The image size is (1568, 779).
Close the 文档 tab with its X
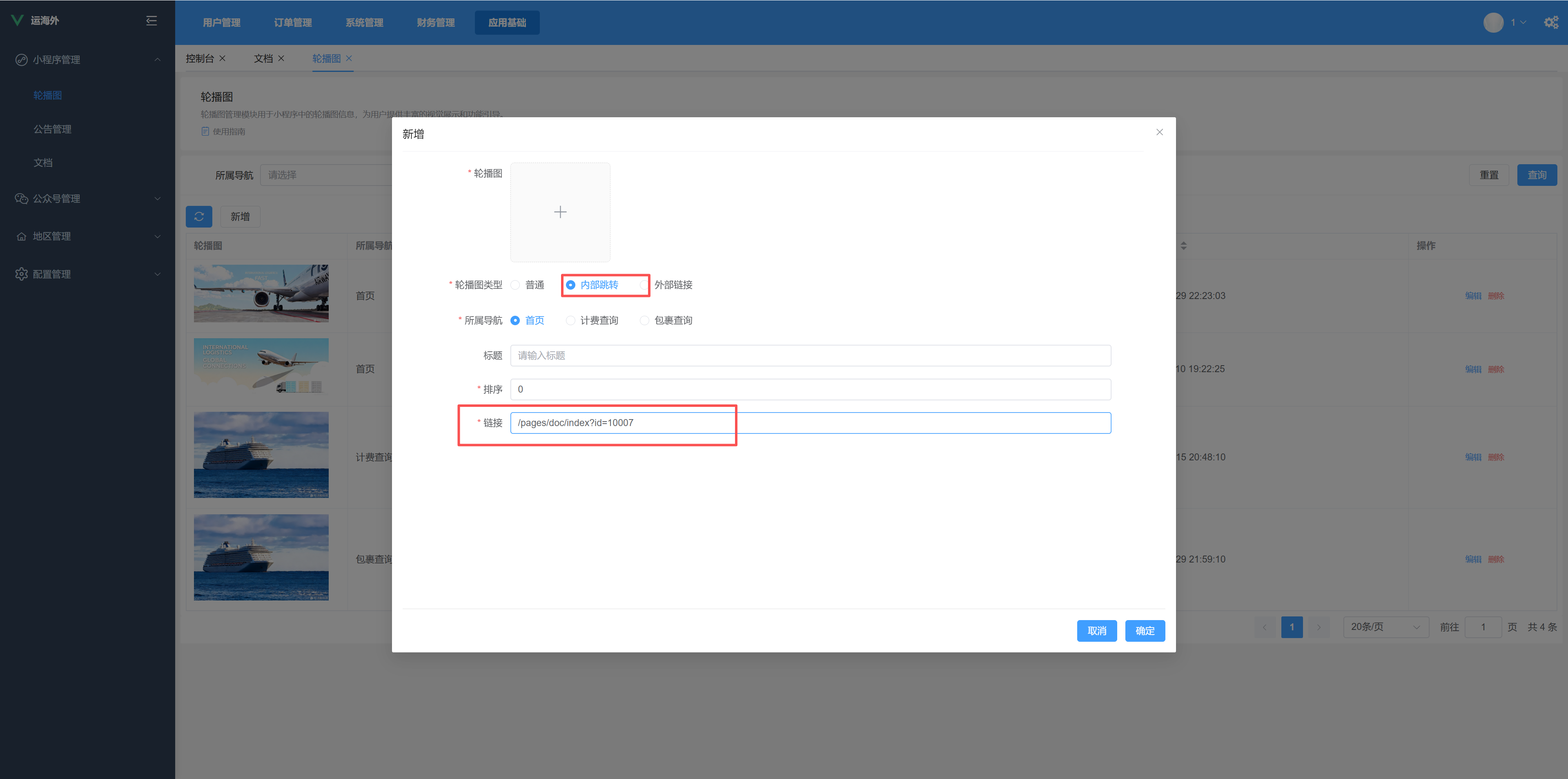tap(281, 58)
